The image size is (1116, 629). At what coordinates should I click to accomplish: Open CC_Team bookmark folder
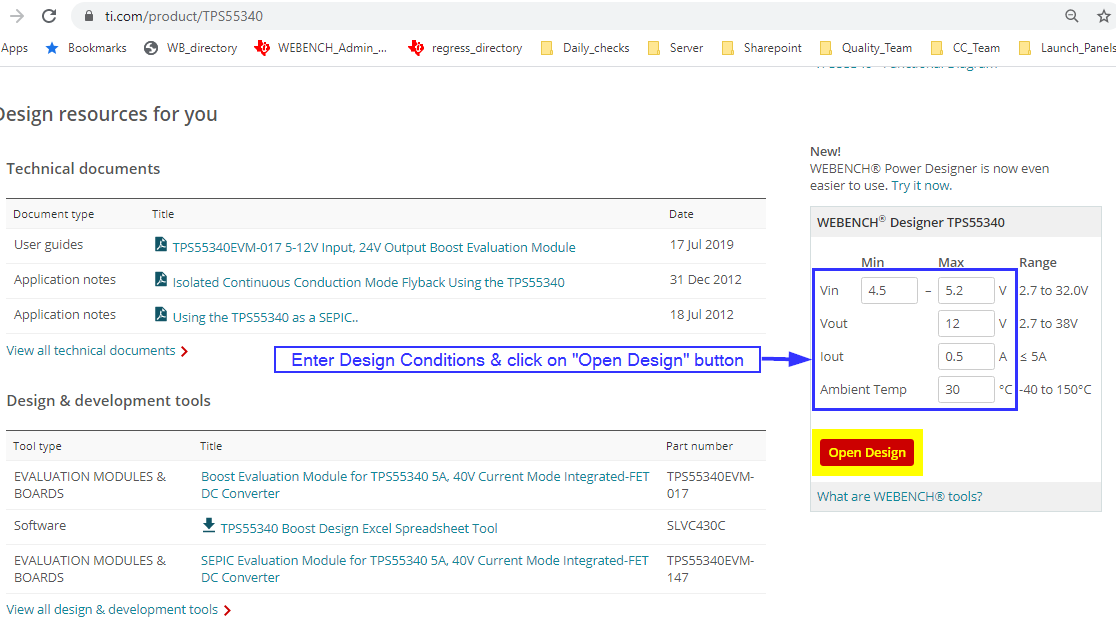pos(965,48)
